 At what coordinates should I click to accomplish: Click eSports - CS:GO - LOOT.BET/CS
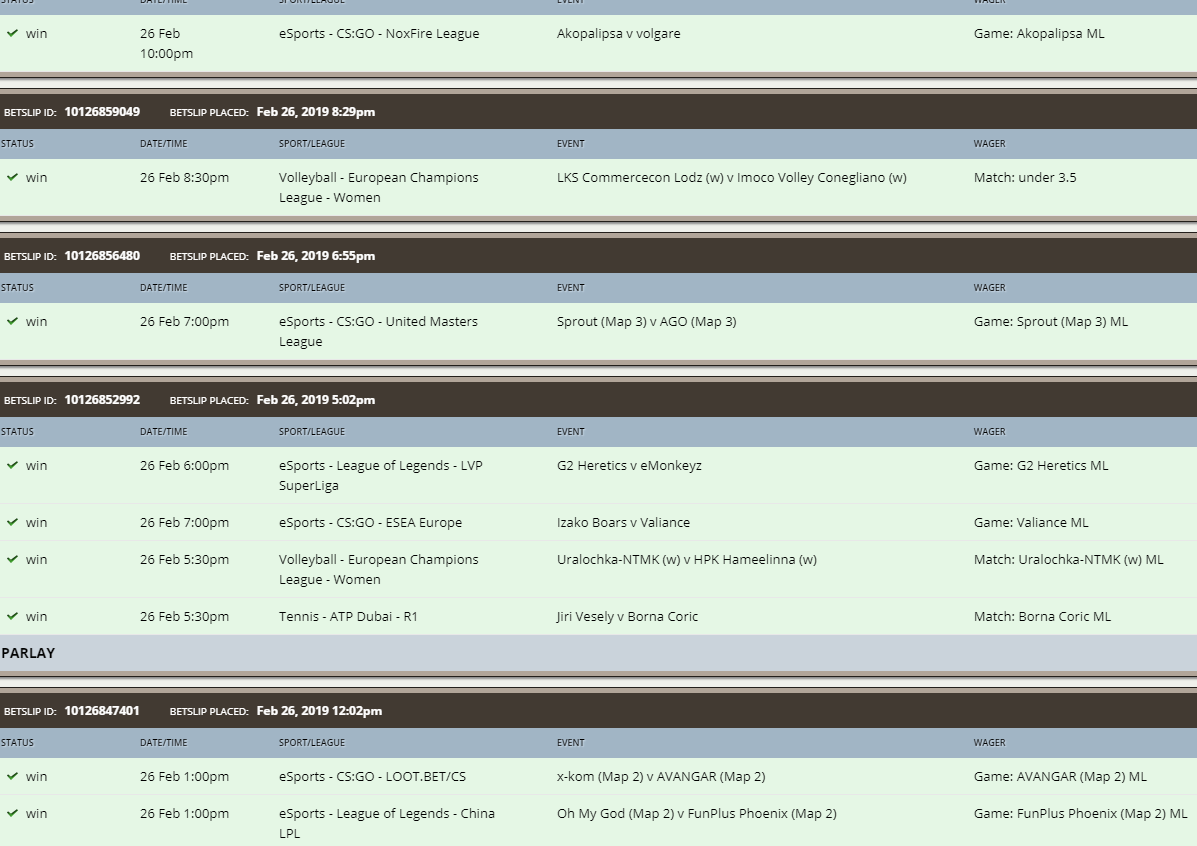[x=372, y=777]
